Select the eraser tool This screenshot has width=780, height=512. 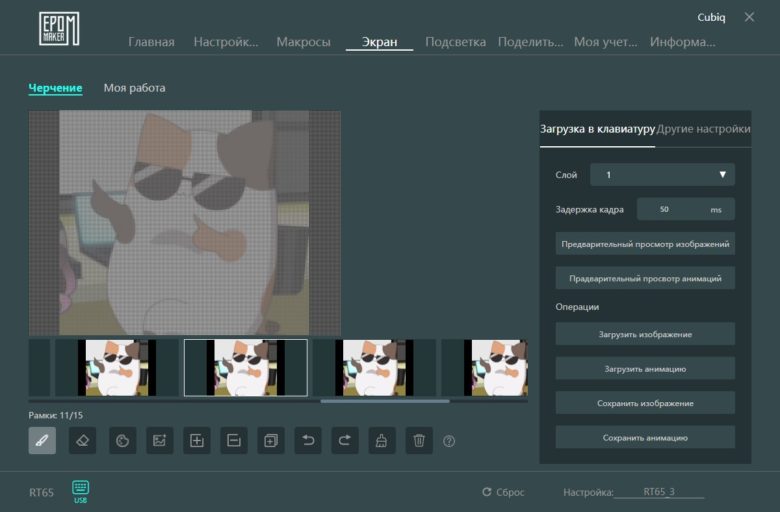coord(83,440)
